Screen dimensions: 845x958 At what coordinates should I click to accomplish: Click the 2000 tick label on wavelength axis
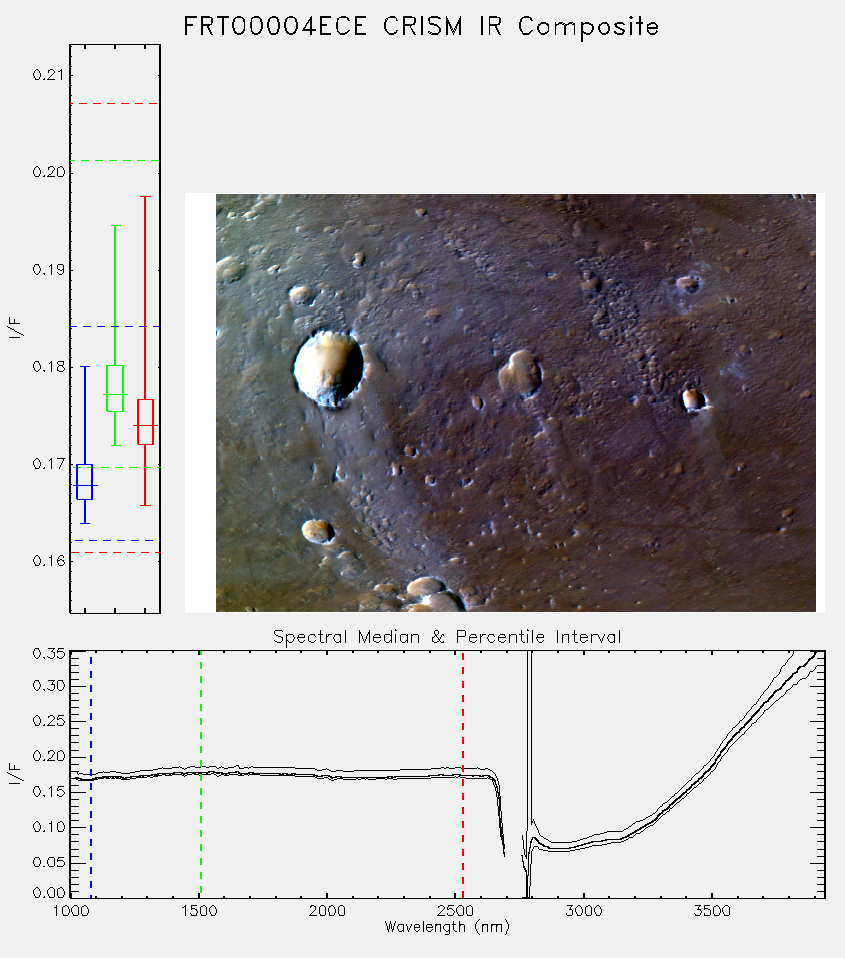point(327,911)
